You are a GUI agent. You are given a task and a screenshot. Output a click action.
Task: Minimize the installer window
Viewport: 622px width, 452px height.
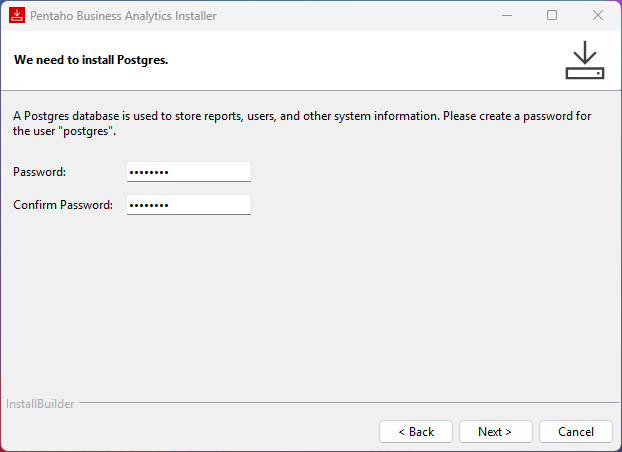click(x=505, y=16)
